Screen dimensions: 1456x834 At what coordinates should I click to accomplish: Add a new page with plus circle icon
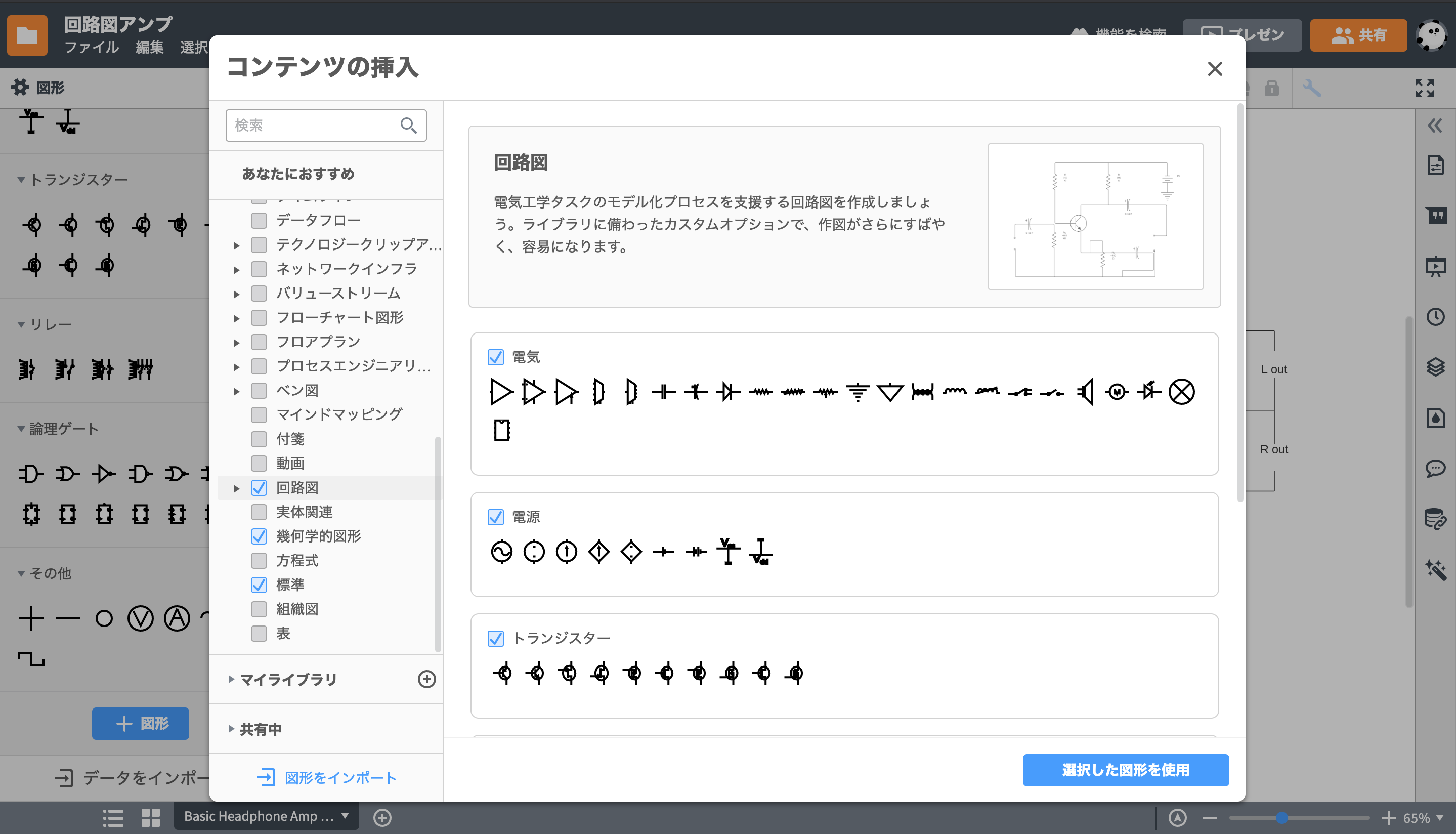pos(382,817)
